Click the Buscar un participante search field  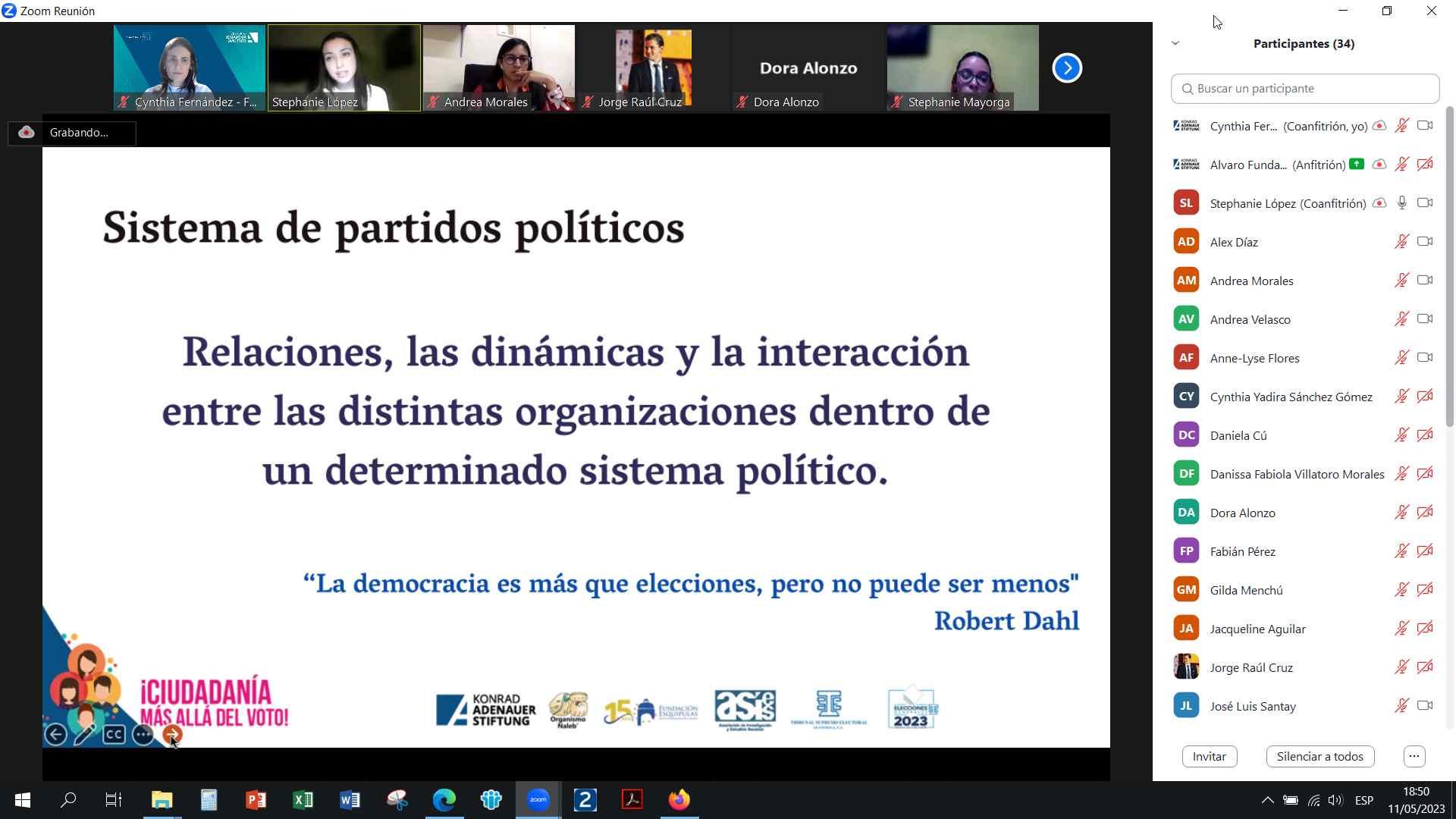click(x=1304, y=88)
